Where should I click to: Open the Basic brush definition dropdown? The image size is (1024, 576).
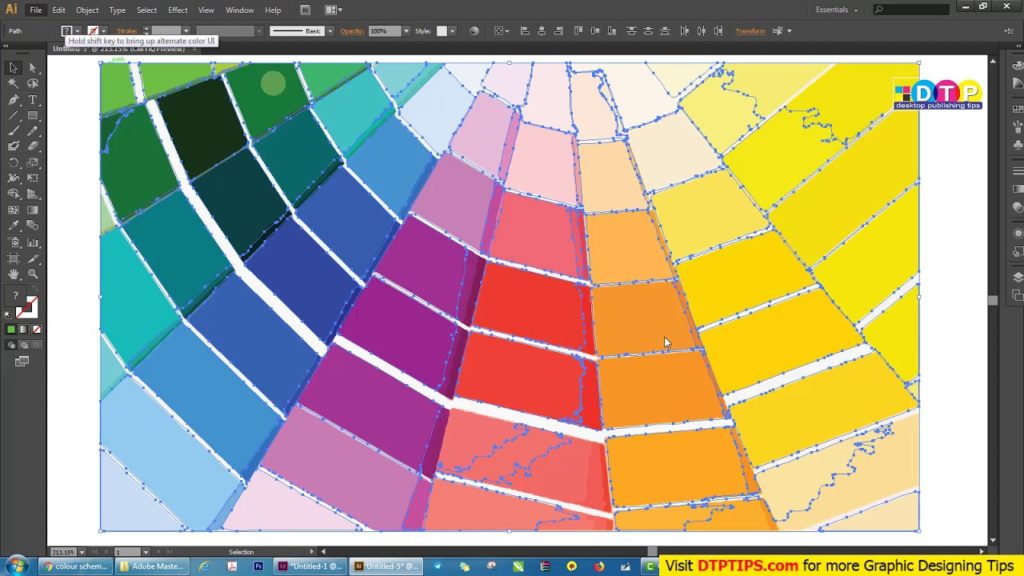click(x=330, y=31)
